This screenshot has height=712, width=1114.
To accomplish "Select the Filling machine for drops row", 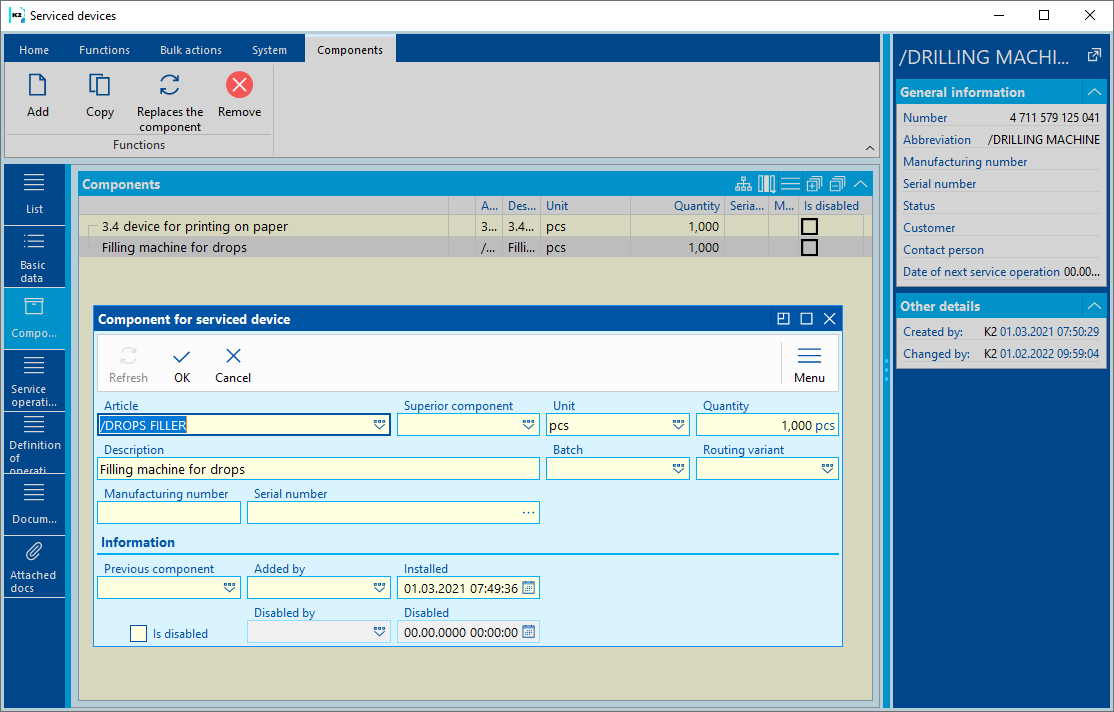I will pyautogui.click(x=475, y=247).
